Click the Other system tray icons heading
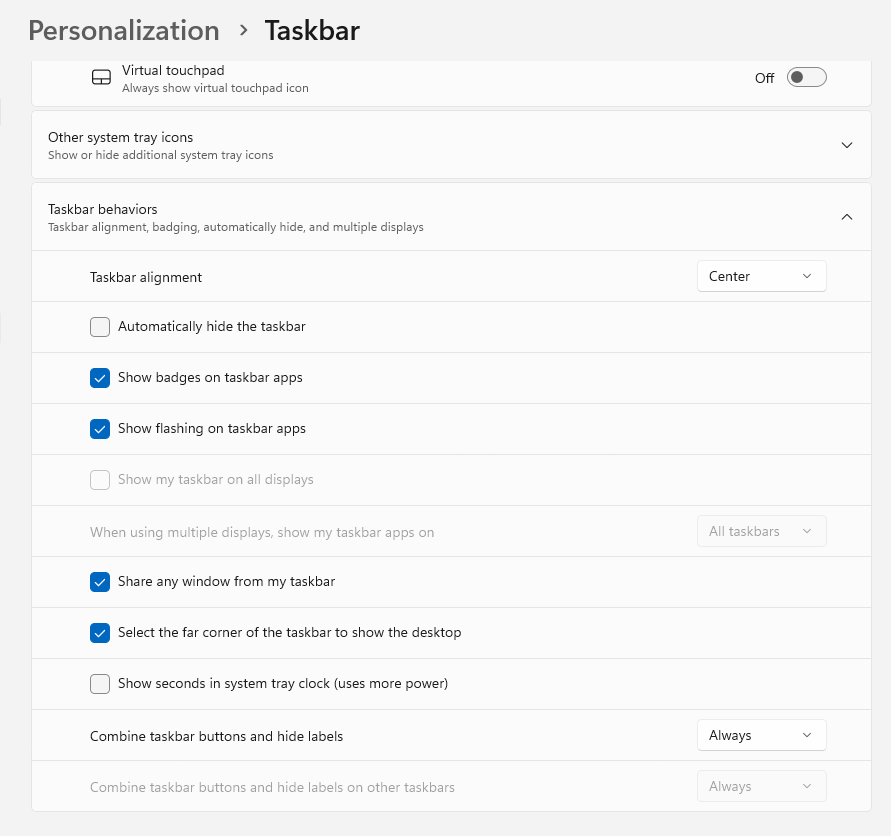 [x=120, y=138]
